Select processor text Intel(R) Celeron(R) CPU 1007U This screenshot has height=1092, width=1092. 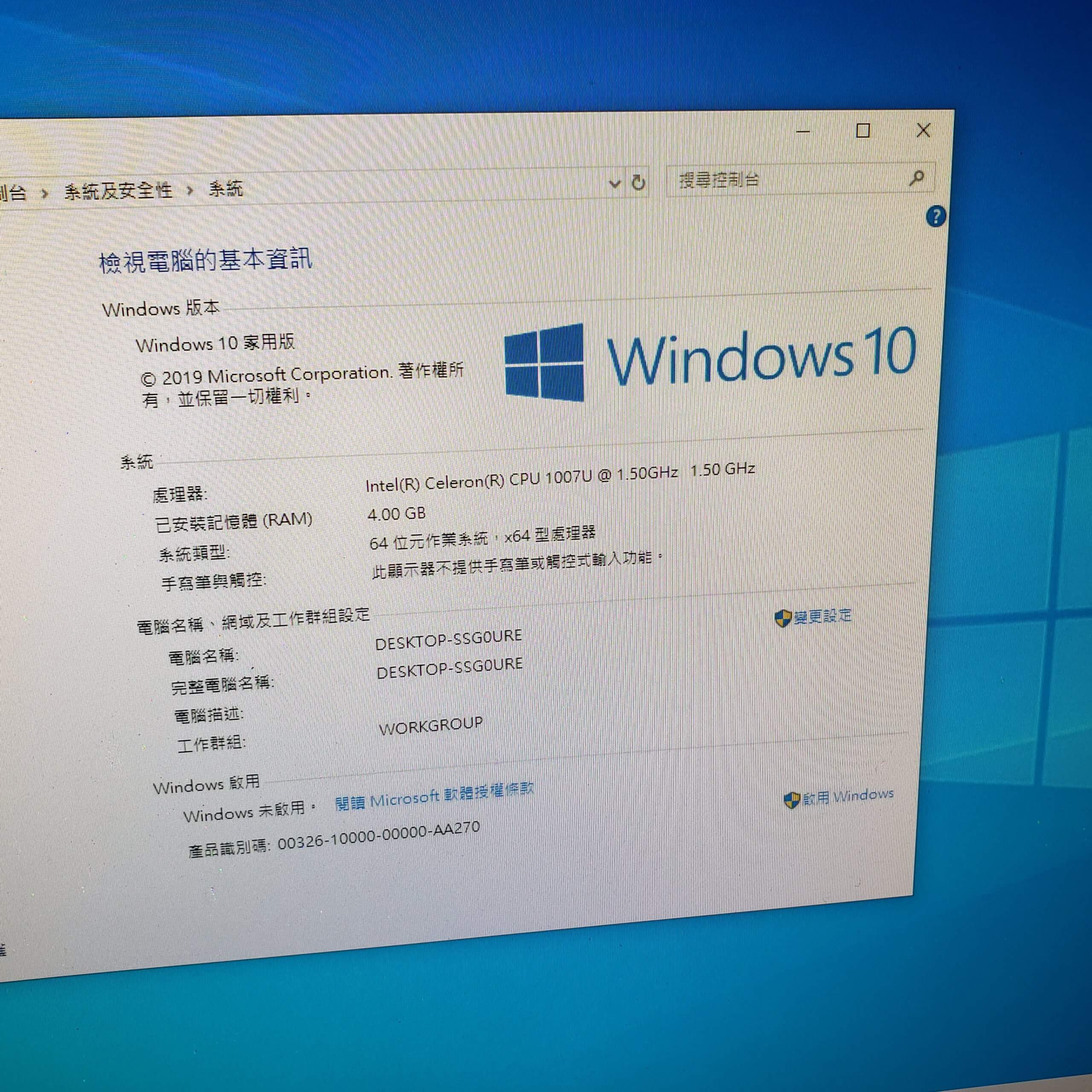tap(479, 481)
